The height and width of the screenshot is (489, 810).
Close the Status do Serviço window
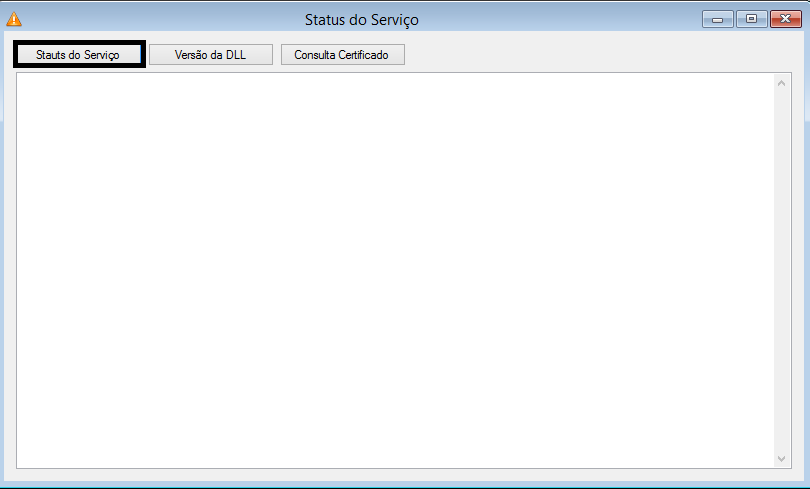[x=785, y=19]
